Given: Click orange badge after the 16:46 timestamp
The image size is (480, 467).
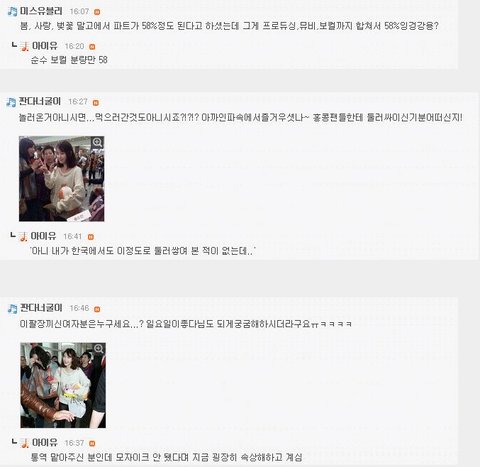Looking at the screenshot, I should tap(97, 309).
